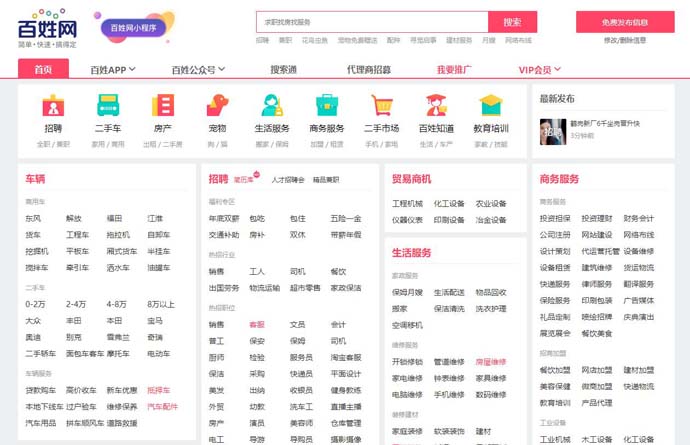Click the 修改/删除信息 link

[x=625, y=40]
